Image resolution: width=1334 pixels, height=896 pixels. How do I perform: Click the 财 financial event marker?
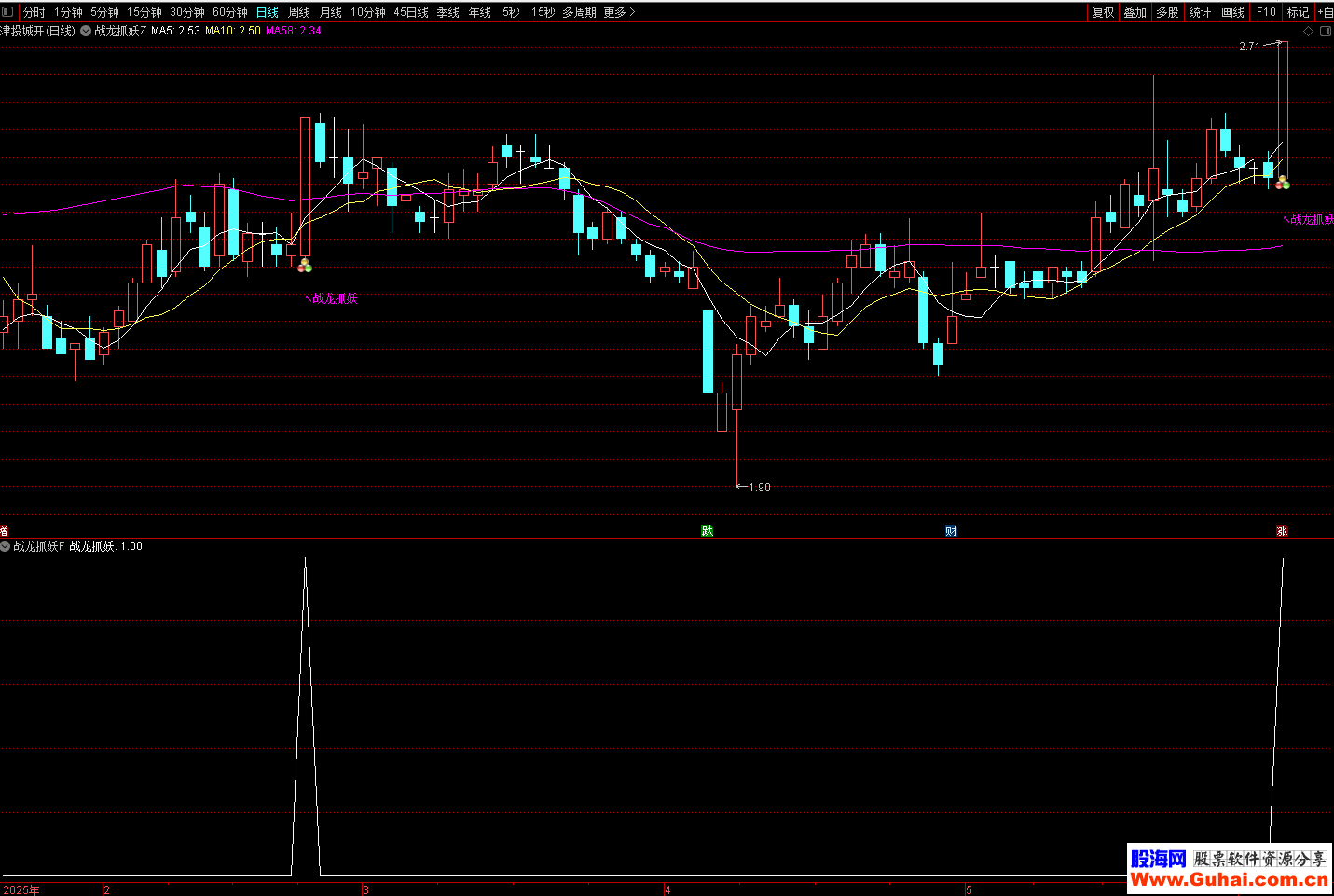(x=951, y=531)
